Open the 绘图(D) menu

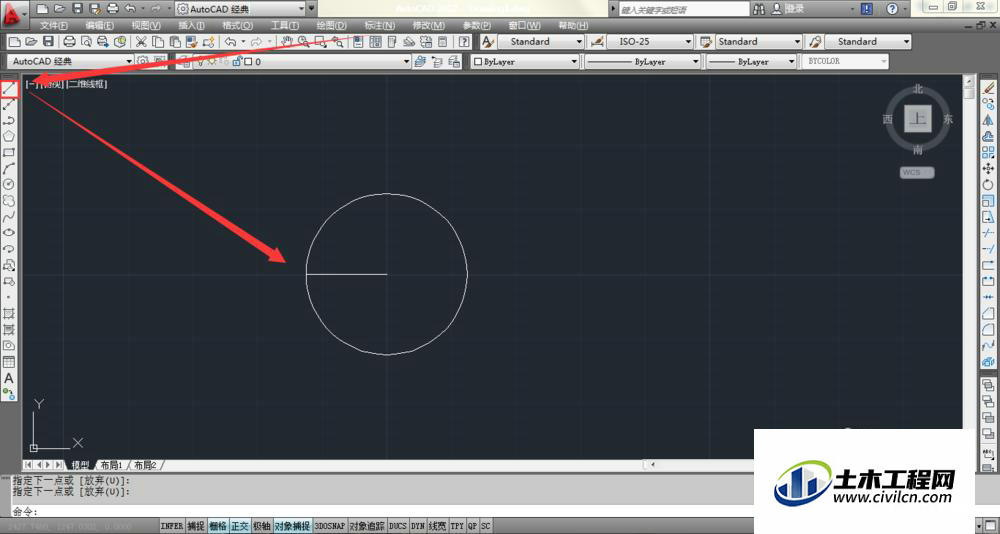click(x=332, y=26)
